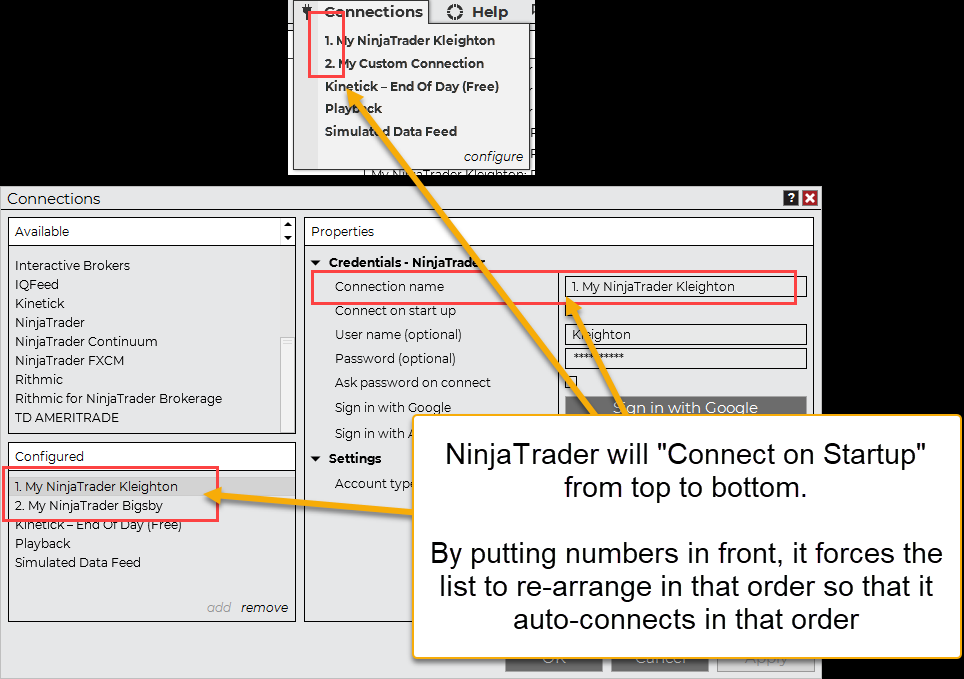Select NinjaTrader Continuum in Available list
This screenshot has height=679, width=964.
pos(86,341)
